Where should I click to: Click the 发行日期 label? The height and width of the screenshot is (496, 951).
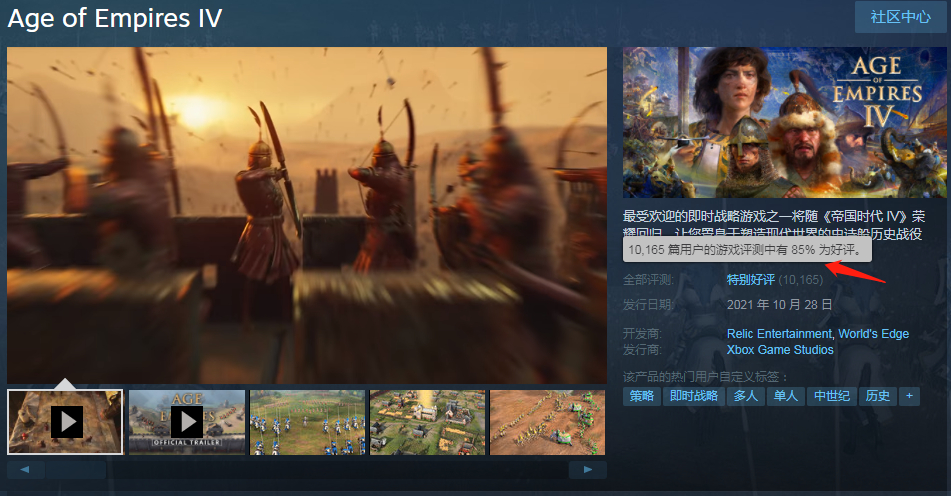[648, 304]
